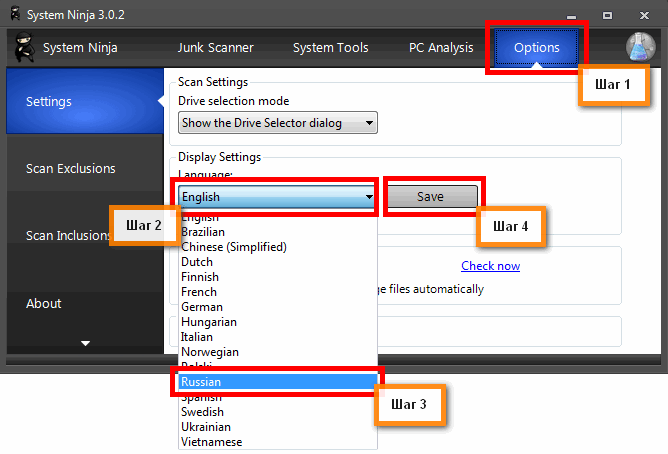Select German from the language list
The width and height of the screenshot is (668, 454).
tap(278, 307)
